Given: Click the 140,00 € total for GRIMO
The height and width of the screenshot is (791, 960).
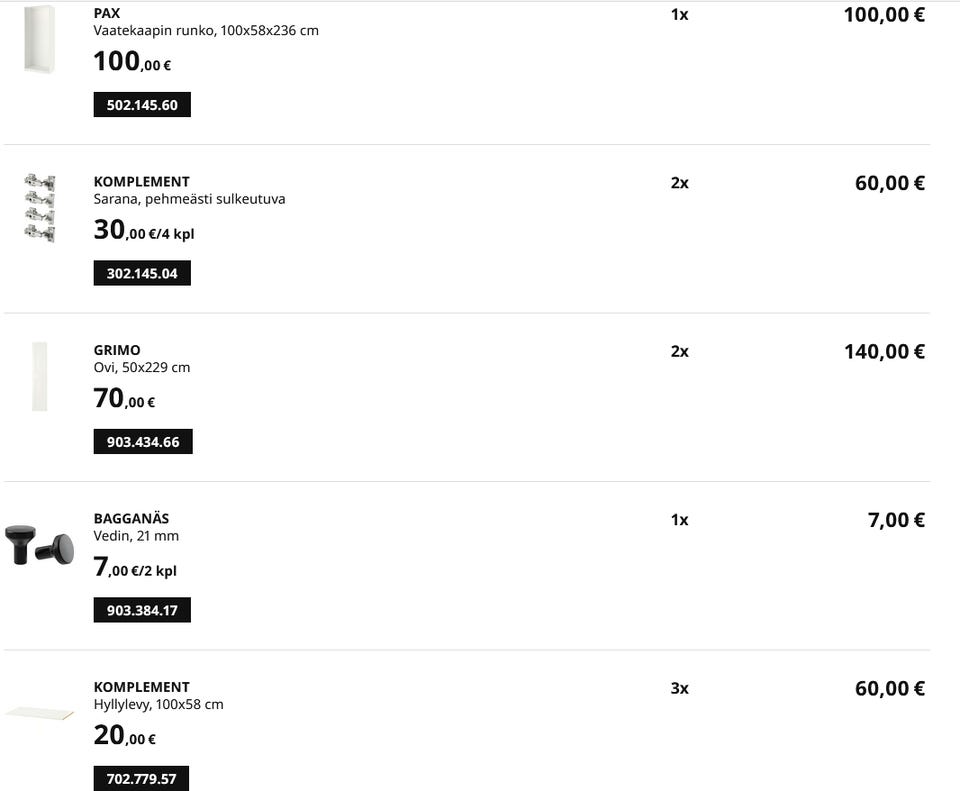Looking at the screenshot, I should [884, 351].
